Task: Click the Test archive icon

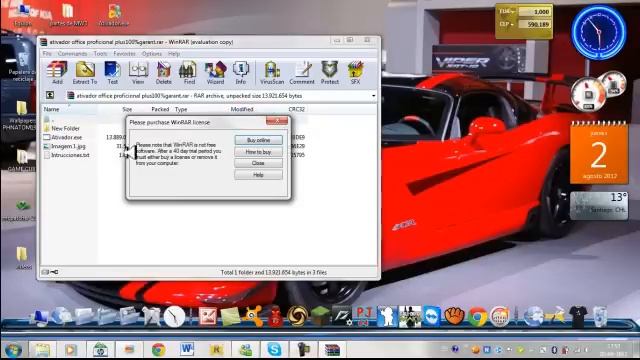Action: coord(112,73)
